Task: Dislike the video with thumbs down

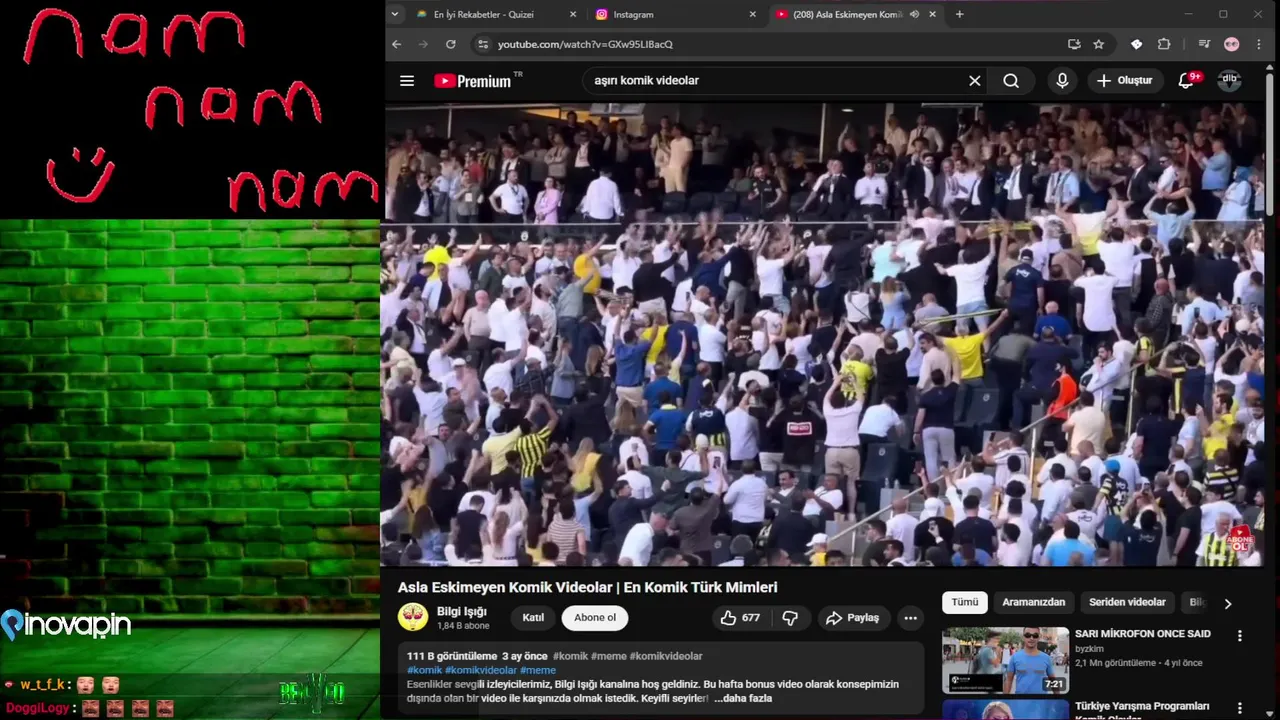Action: tap(790, 618)
